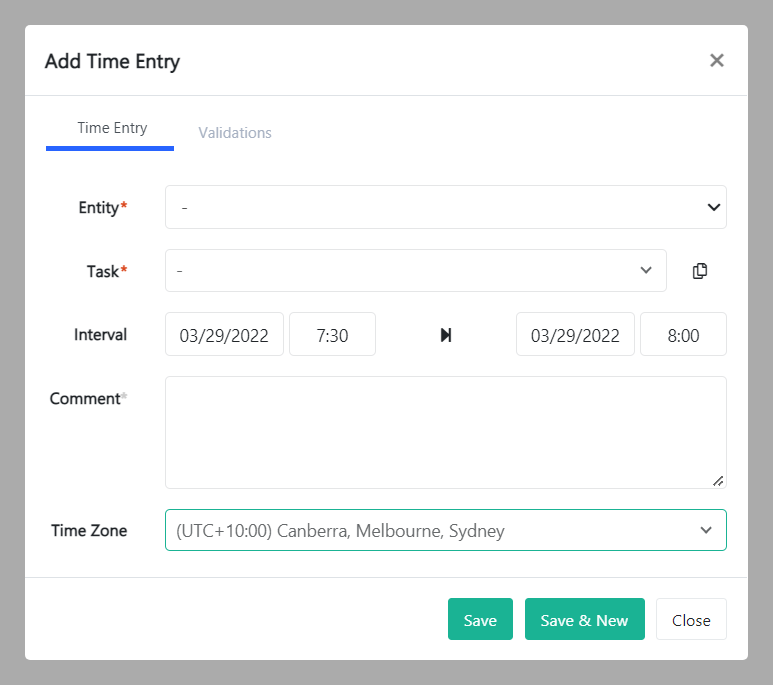
Task: Click the chevron arrow in the Task field
Action: coord(646,271)
